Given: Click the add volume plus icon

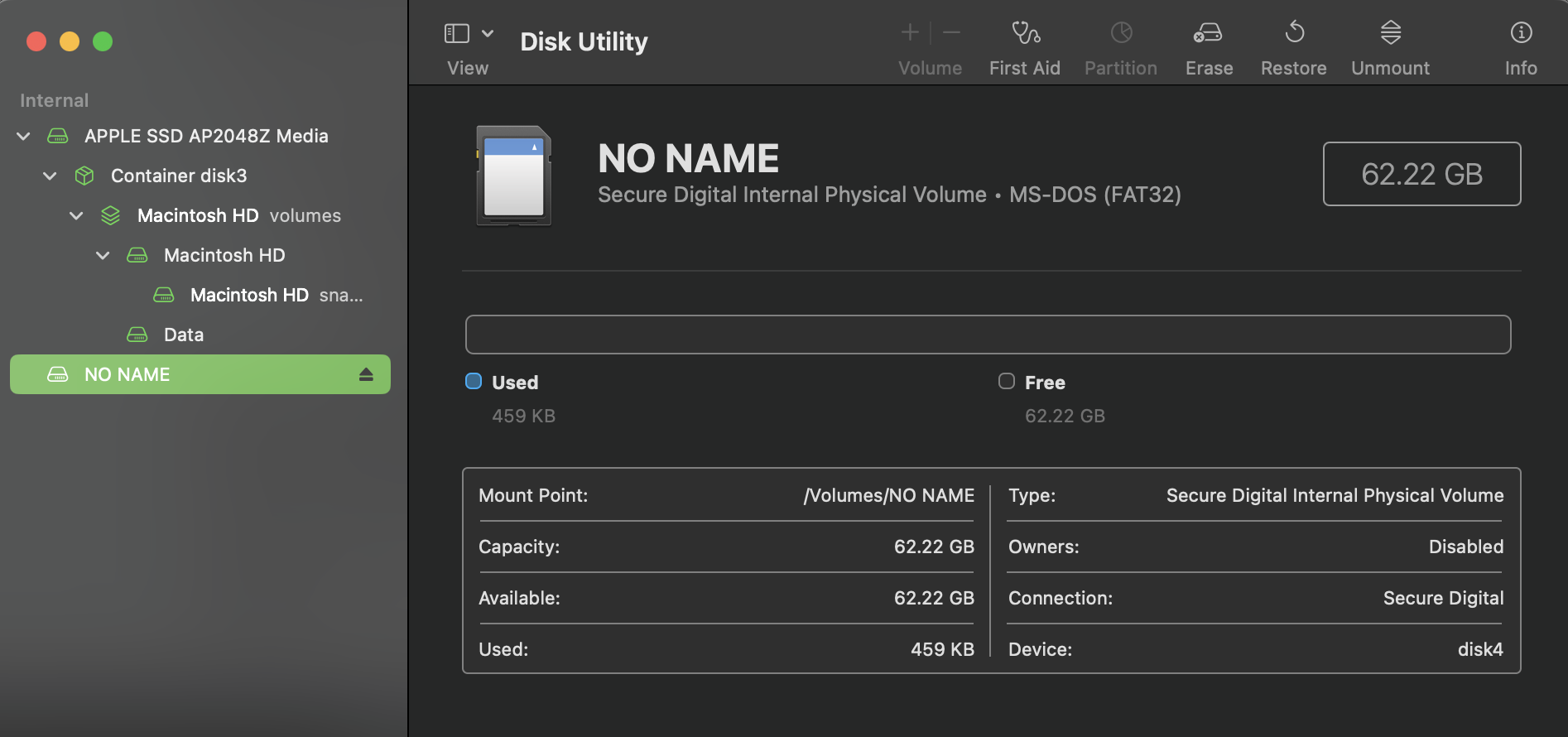Looking at the screenshot, I should (910, 33).
